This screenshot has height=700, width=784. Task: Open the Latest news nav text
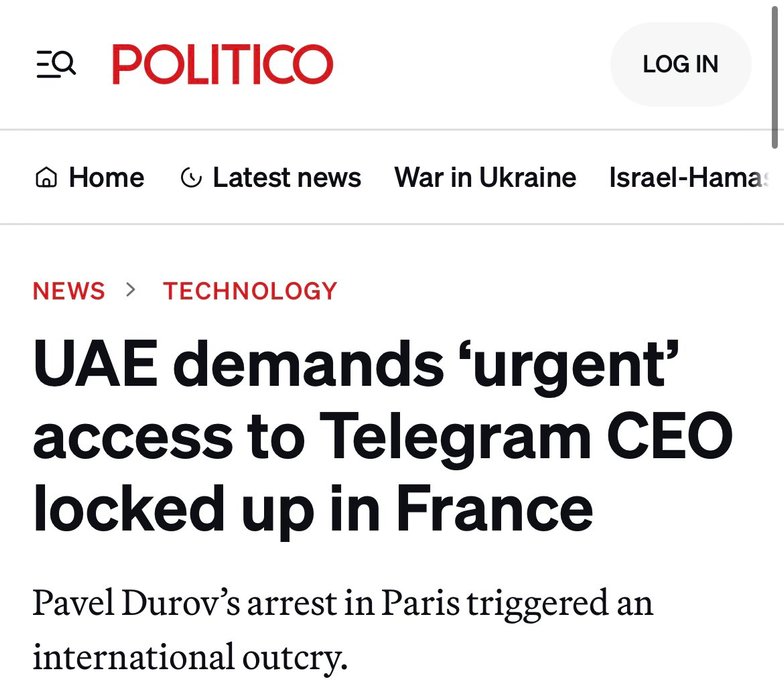286,178
